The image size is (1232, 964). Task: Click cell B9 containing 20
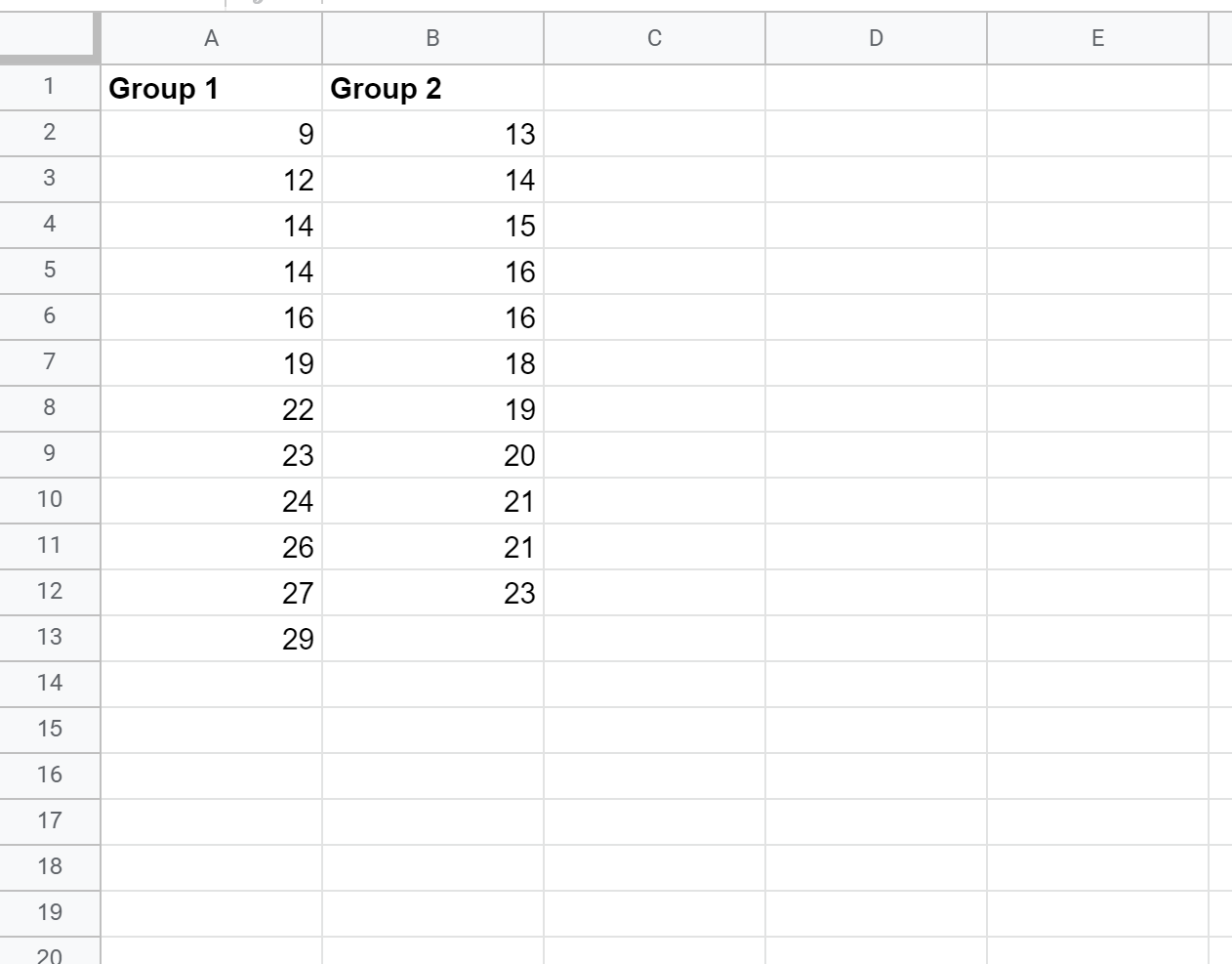click(x=432, y=455)
